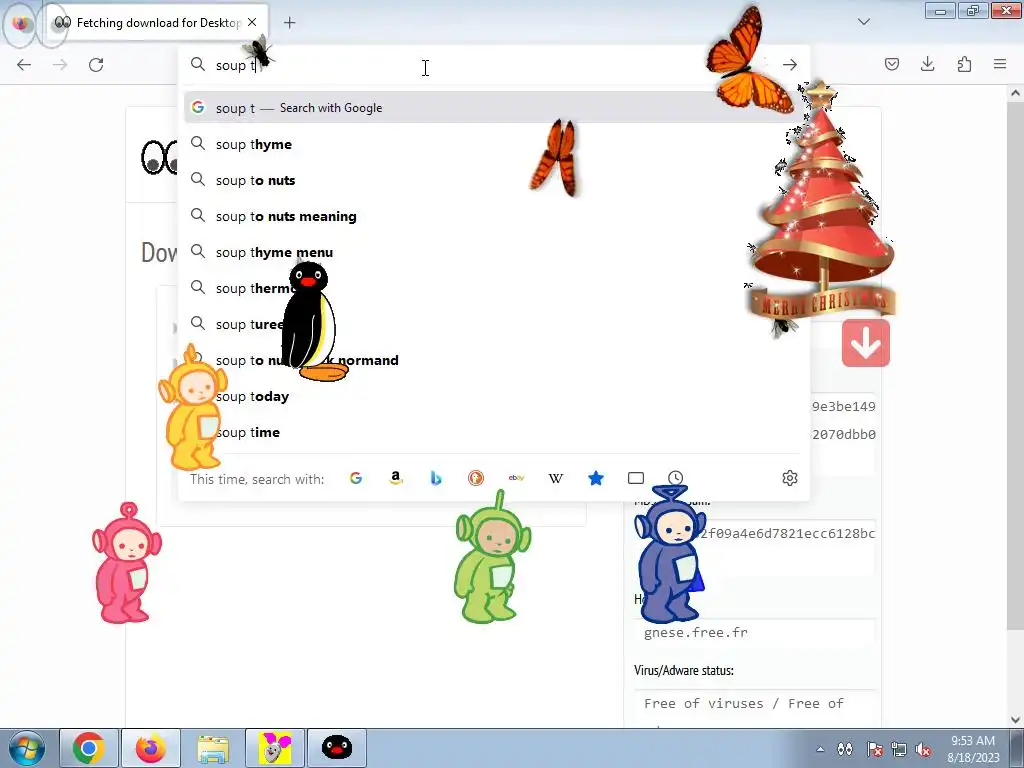Viewport: 1024px width, 768px height.
Task: Expand the list all tabs chevron
Action: 864,22
